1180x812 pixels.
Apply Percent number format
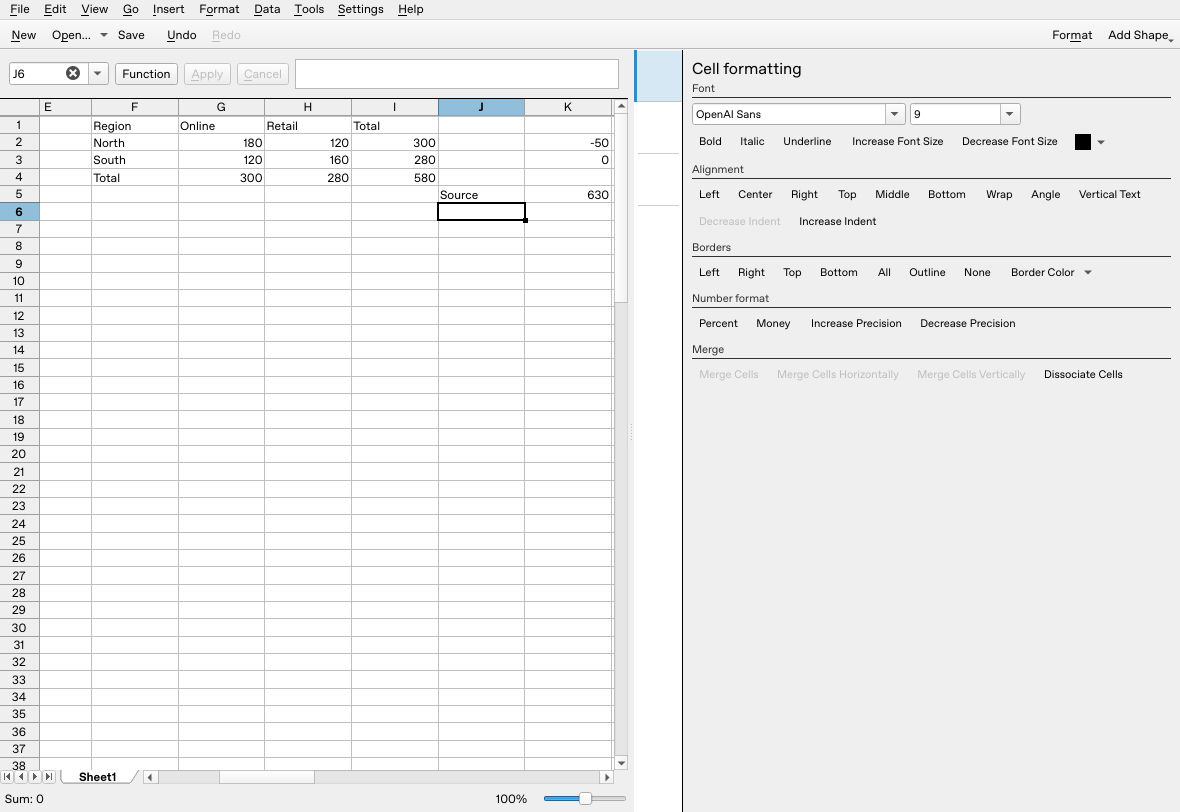coord(718,324)
